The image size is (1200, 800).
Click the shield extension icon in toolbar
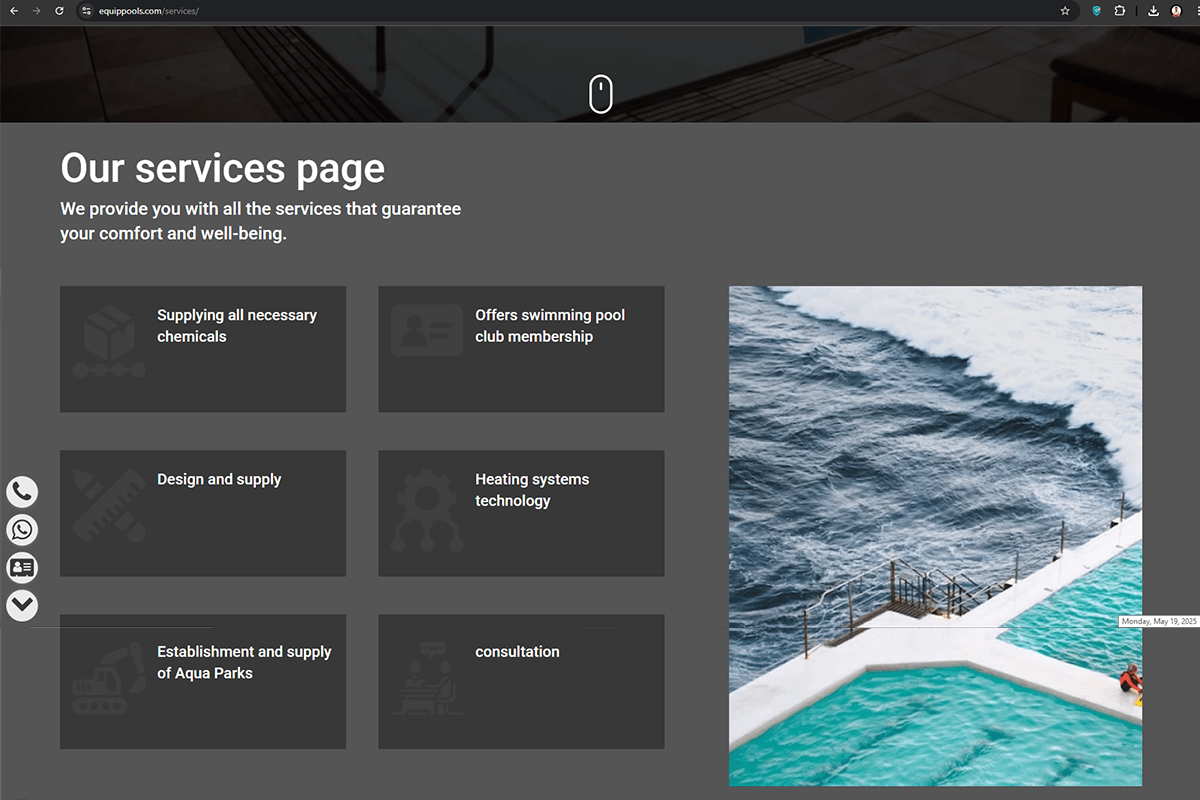click(1097, 11)
